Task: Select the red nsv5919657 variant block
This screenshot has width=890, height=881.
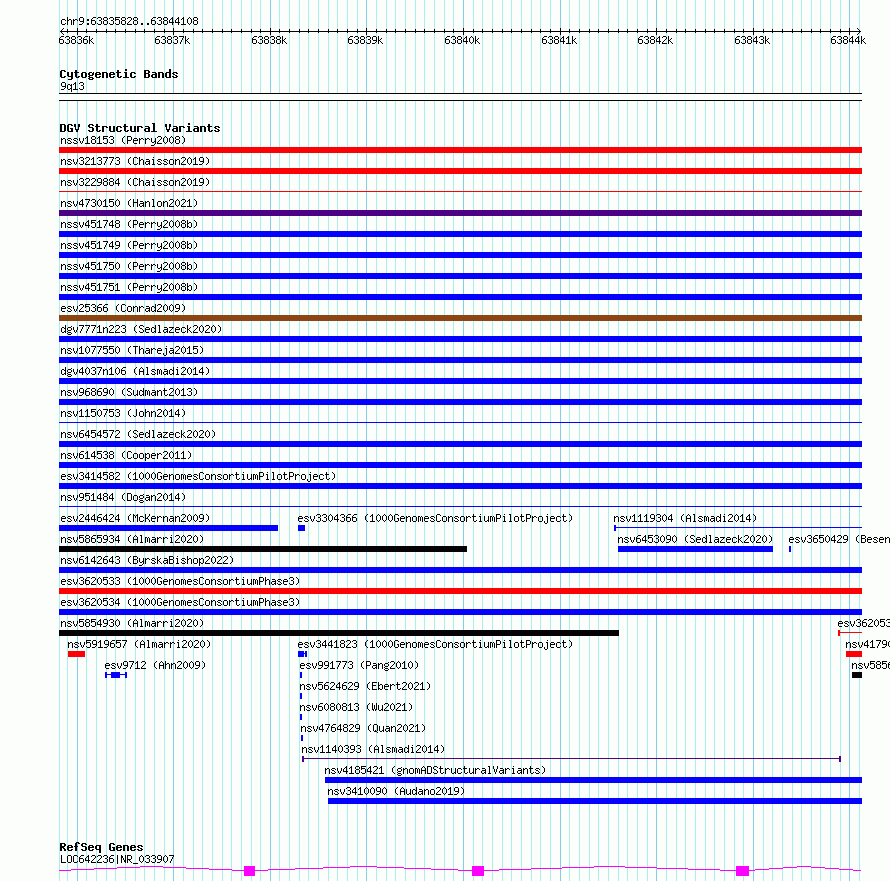Action: pos(76,654)
